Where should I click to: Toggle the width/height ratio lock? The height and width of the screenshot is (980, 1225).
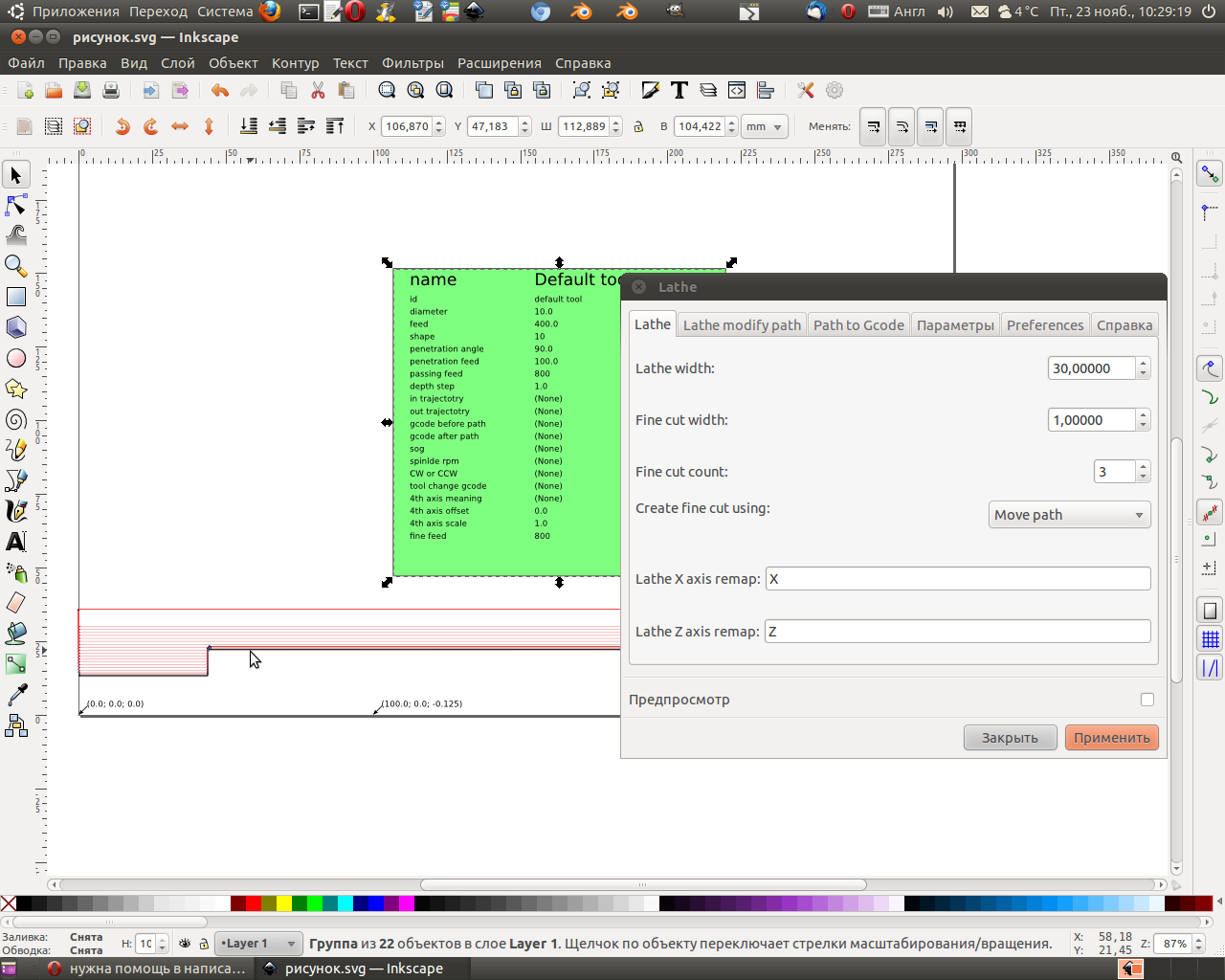(x=638, y=126)
